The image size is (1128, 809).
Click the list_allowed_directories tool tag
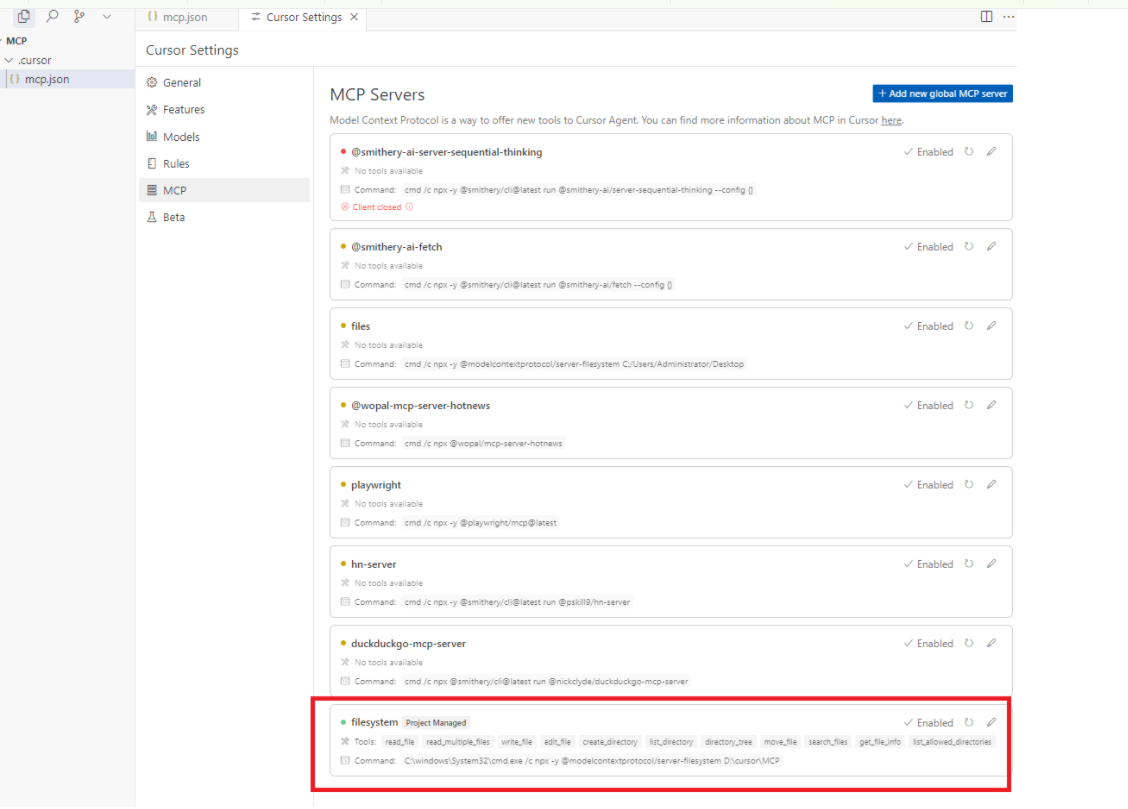coord(952,742)
